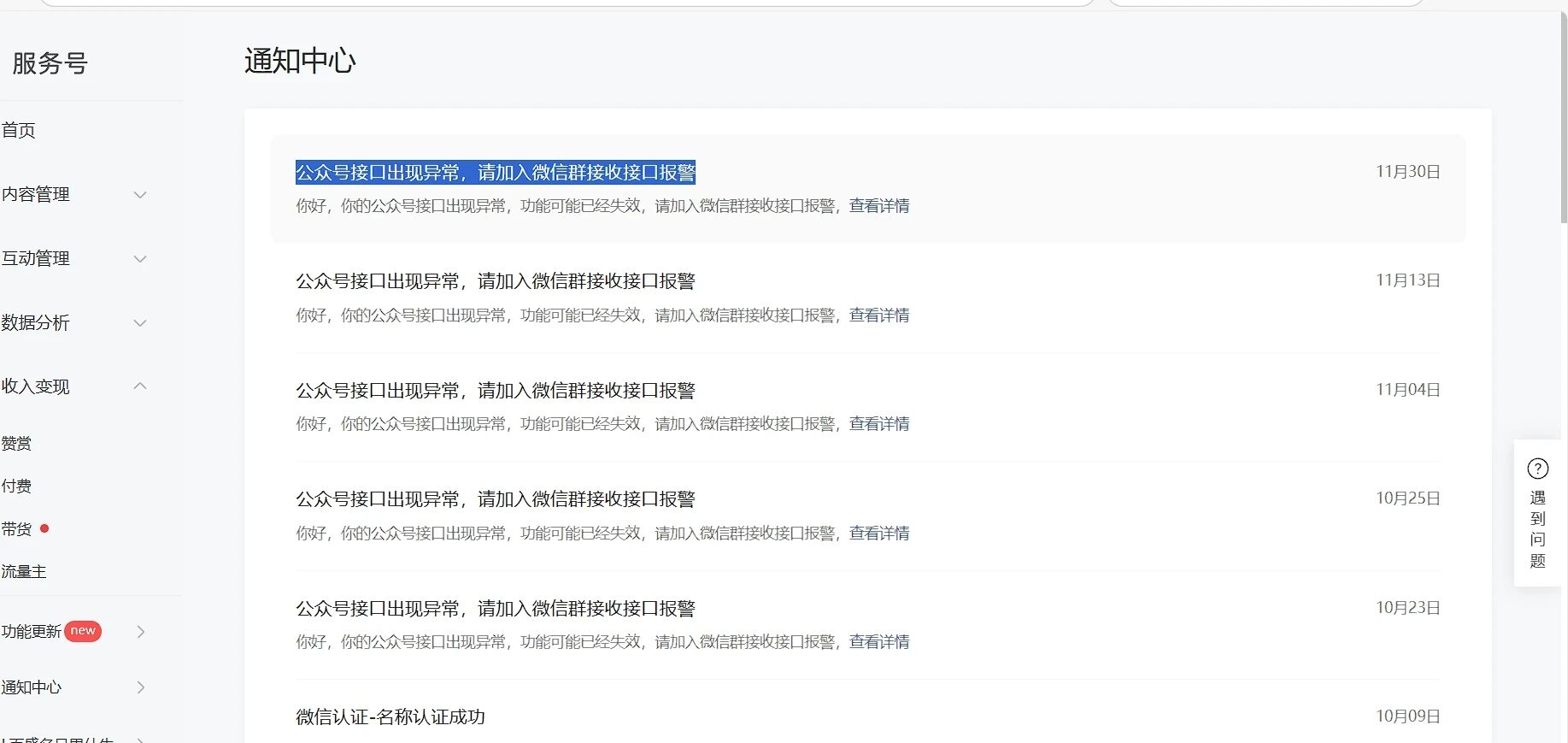This screenshot has width=1568, height=743.
Task: Click the 11月13日 date label
Action: pos(1408,280)
